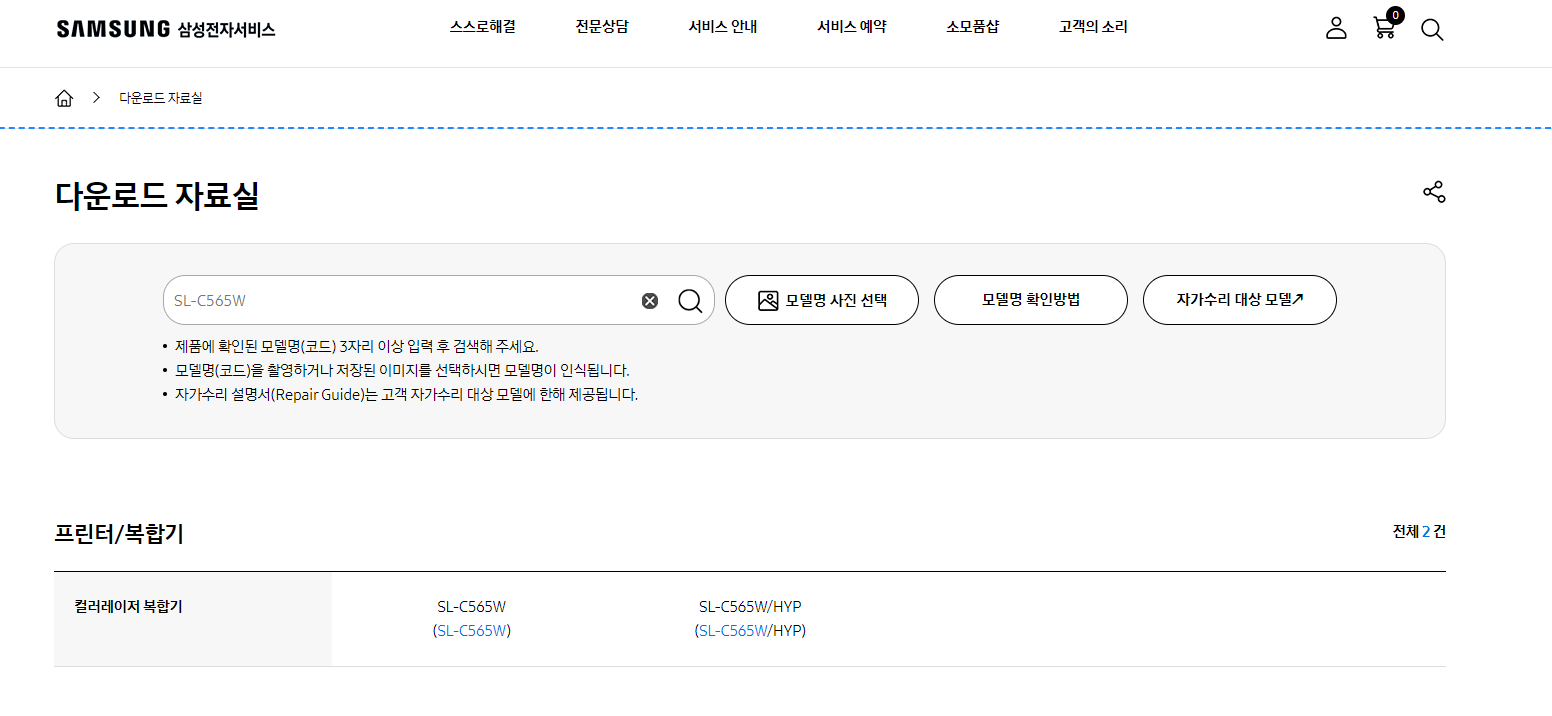This screenshot has height=716, width=1552.
Task: Open the 서비스 예약 menu
Action: (x=851, y=27)
